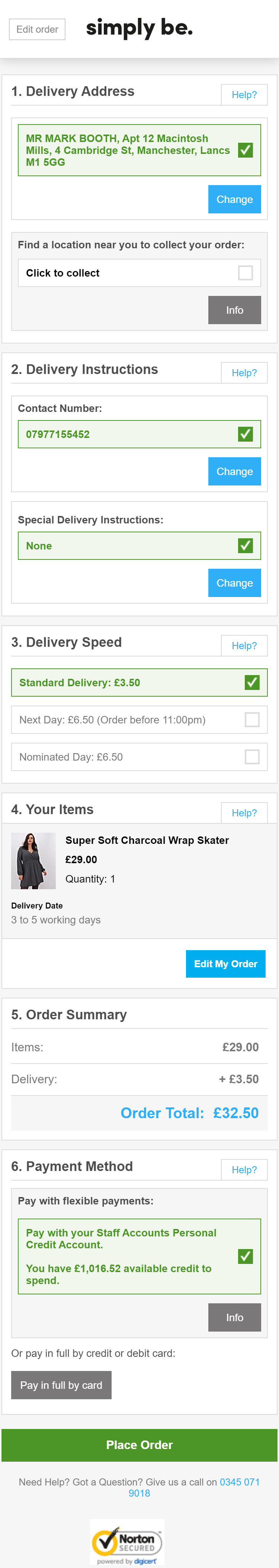This screenshot has height=1568, width=279.
Task: Click the Edit My Order button
Action: 225,964
